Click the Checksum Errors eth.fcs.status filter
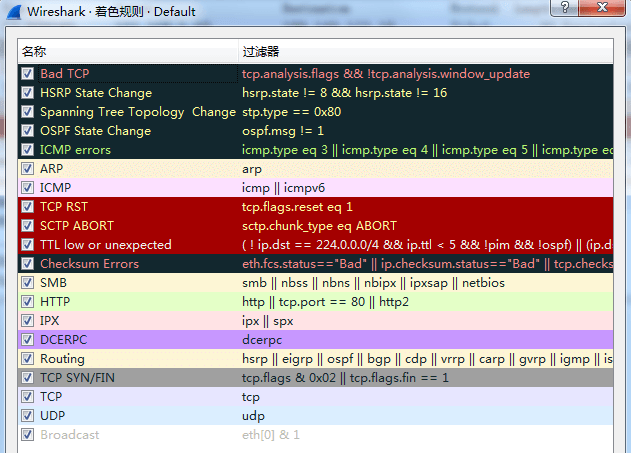 click(x=427, y=264)
